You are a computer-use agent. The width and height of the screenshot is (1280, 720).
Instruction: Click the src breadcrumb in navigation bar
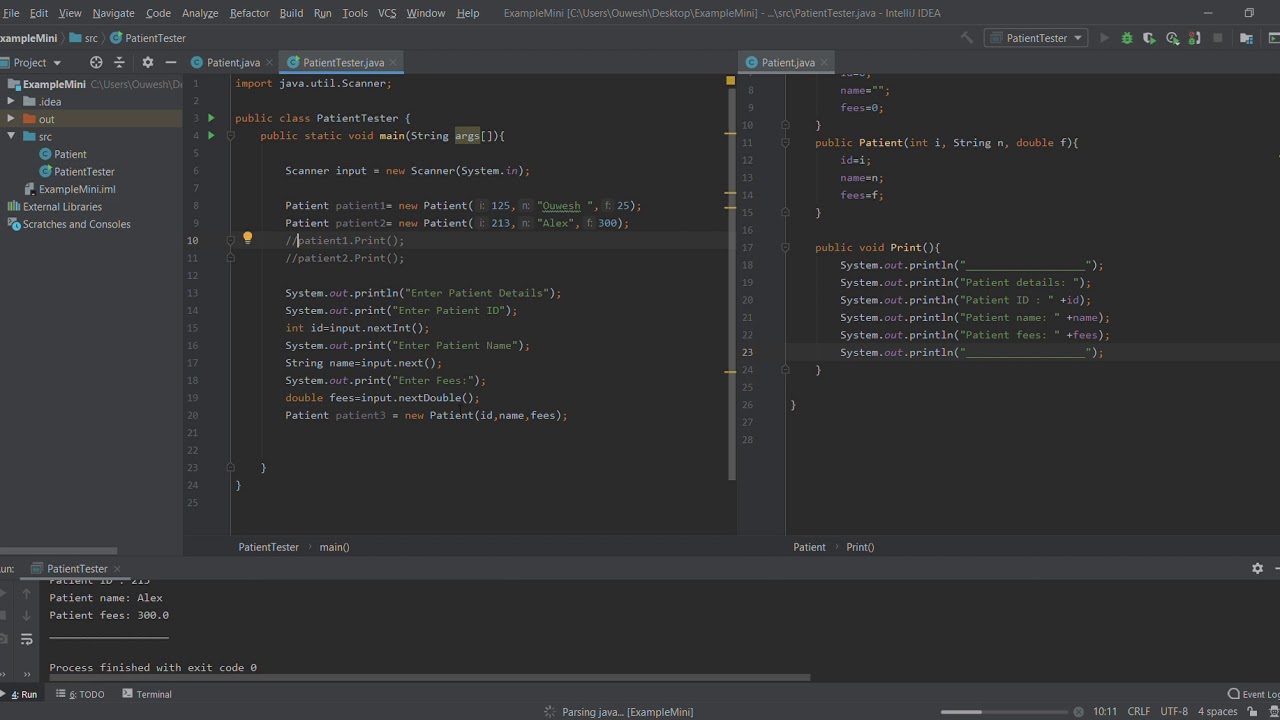coord(84,38)
